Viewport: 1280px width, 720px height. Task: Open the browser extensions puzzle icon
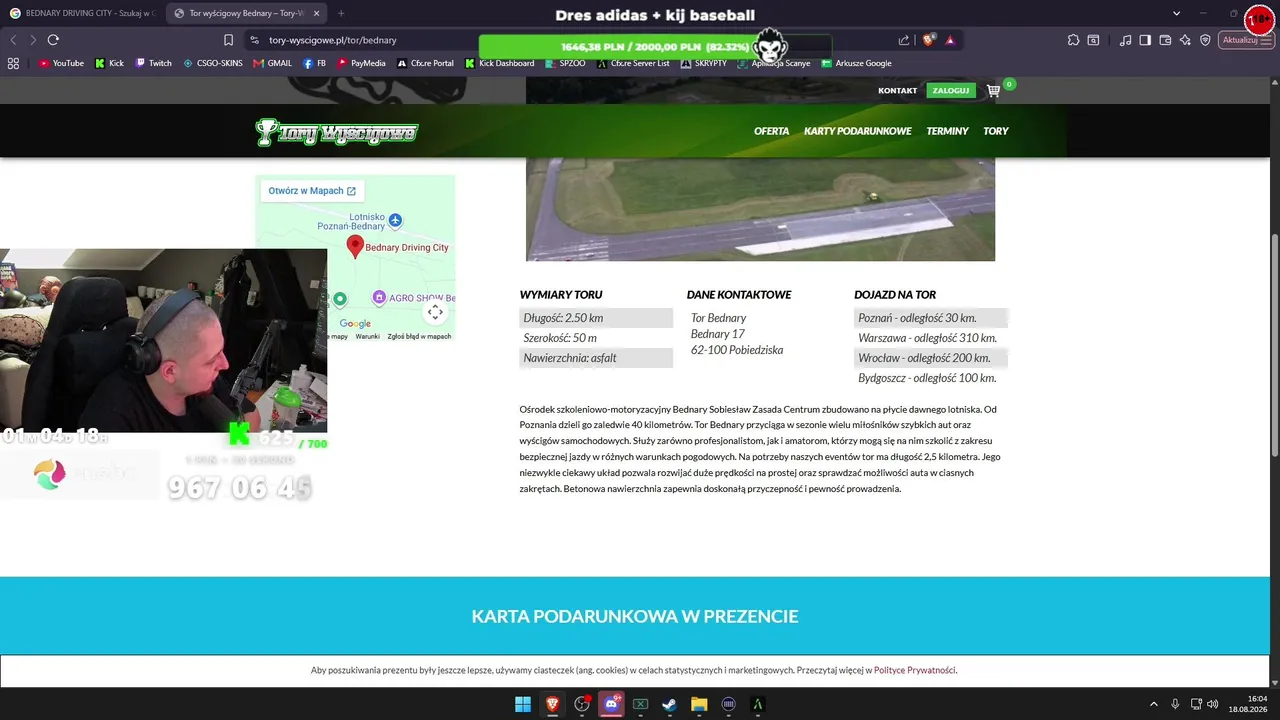1073,40
